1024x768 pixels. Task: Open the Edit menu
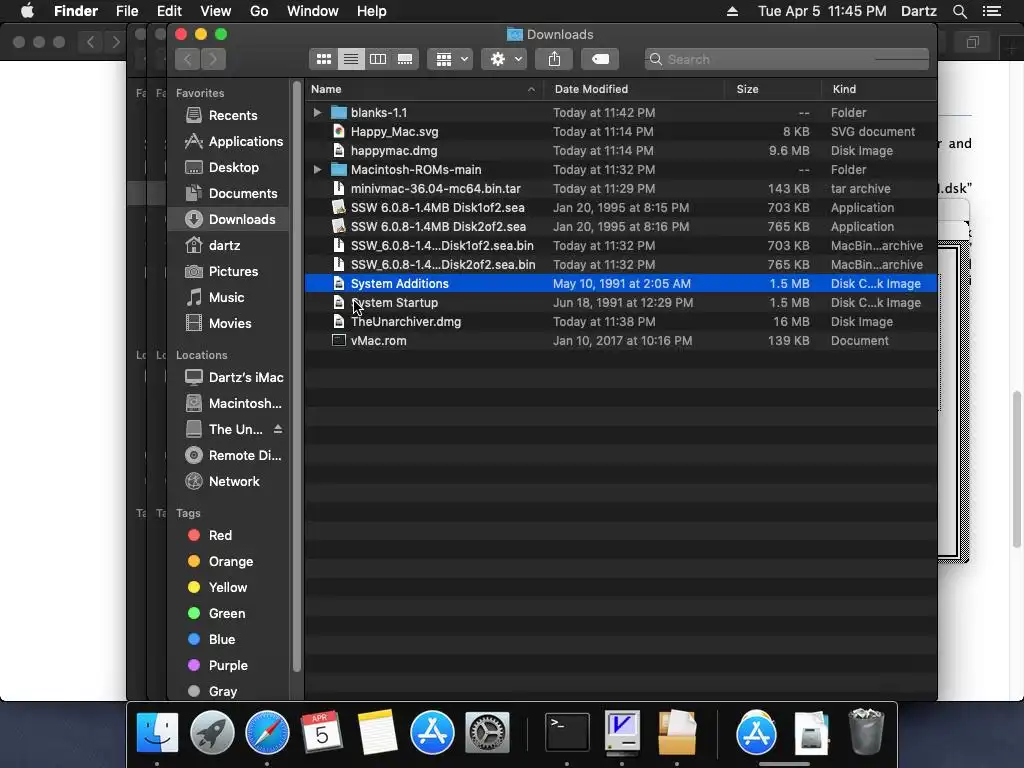169,11
